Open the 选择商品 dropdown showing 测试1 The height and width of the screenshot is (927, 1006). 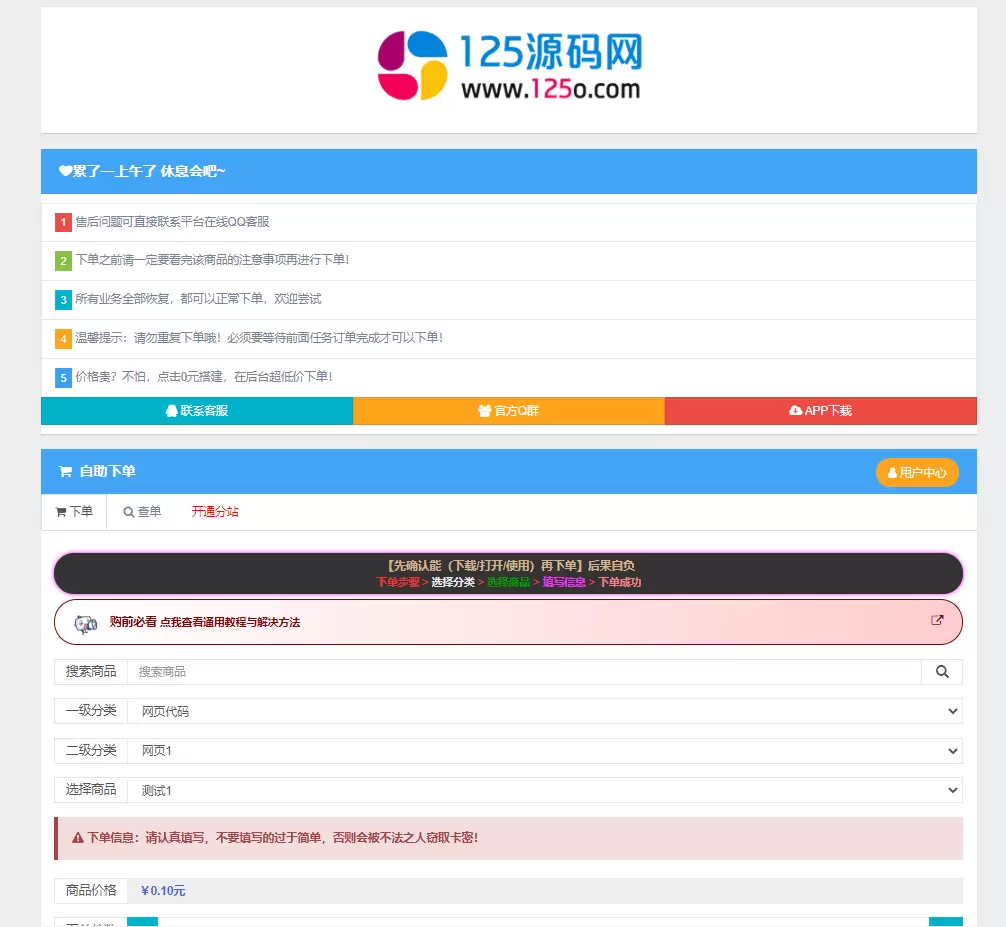(544, 790)
